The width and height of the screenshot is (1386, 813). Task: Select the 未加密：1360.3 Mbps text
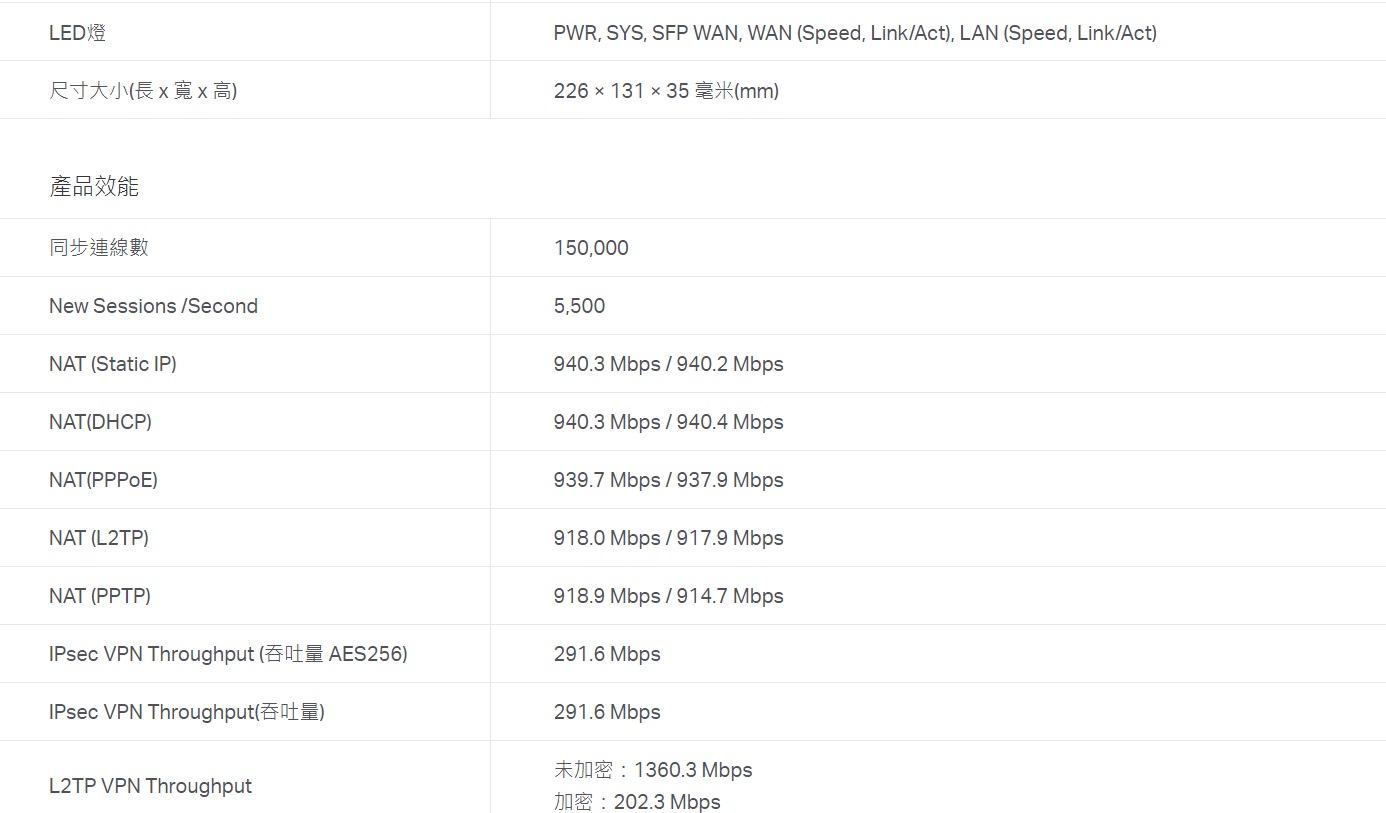coord(653,770)
